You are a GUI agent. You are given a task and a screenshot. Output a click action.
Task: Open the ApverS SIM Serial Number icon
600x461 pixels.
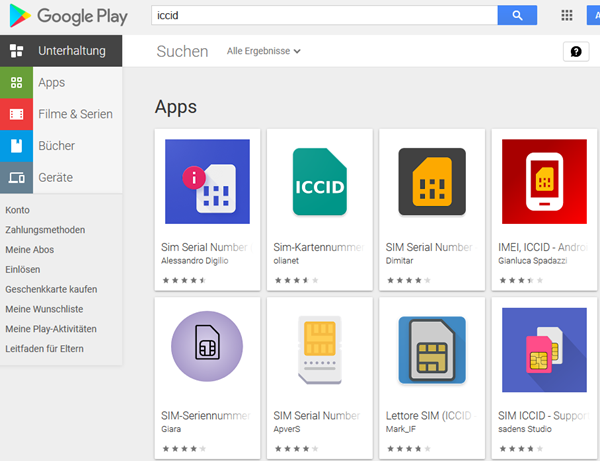pyautogui.click(x=320, y=350)
